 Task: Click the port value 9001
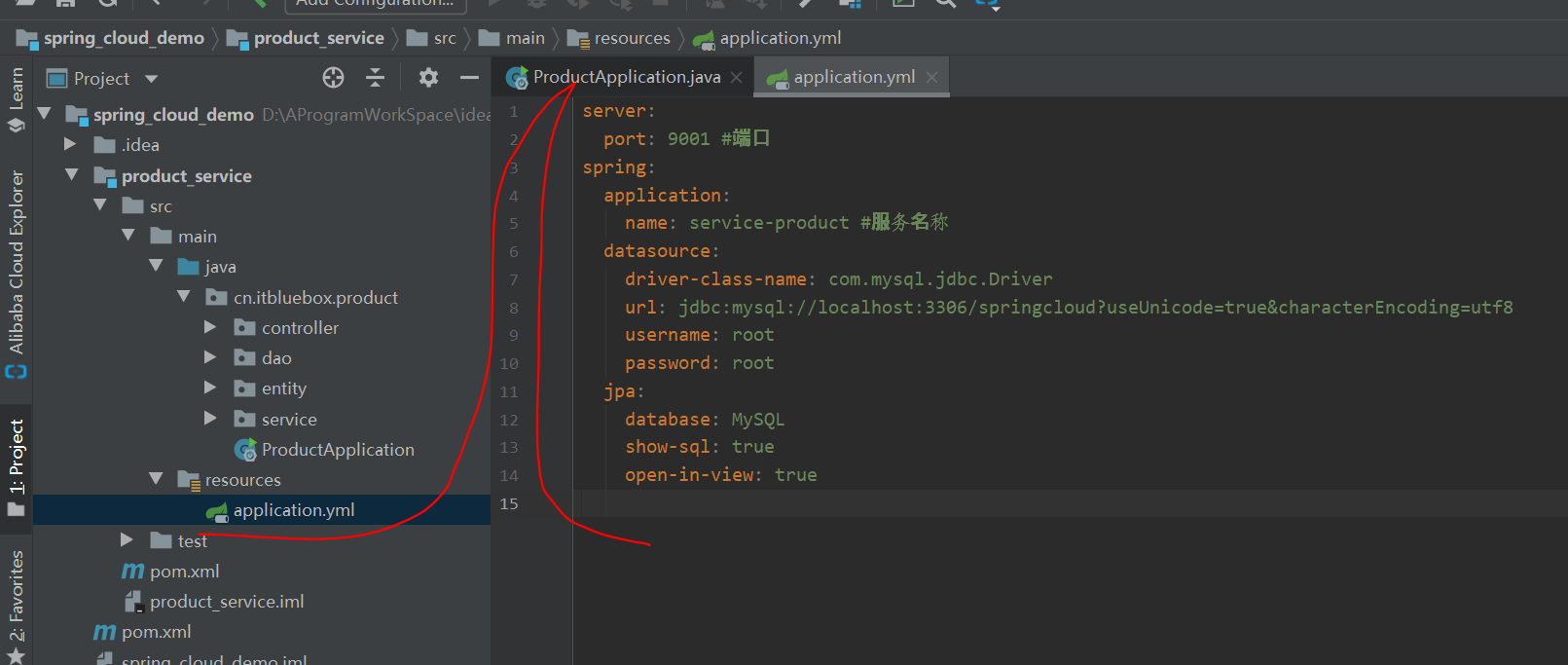688,139
